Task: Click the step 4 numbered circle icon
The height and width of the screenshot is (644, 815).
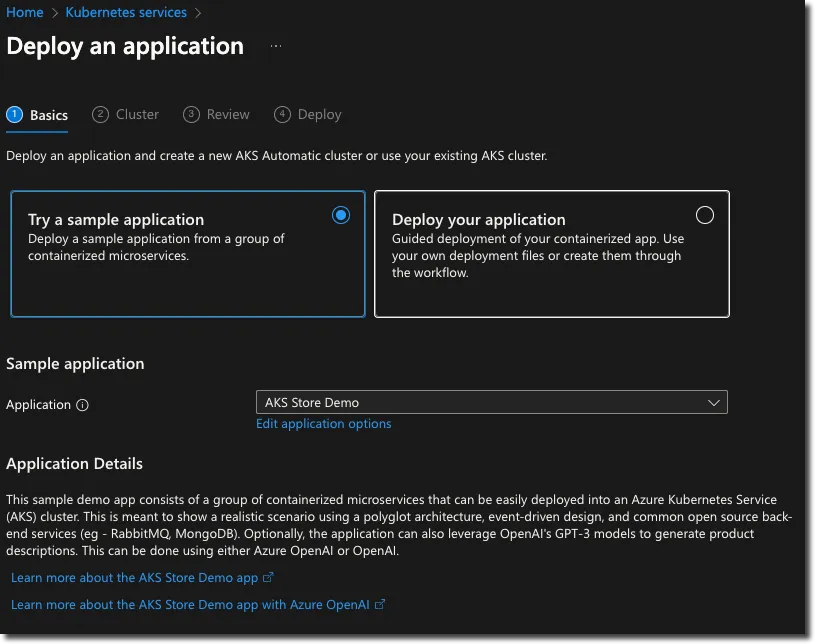Action: point(282,114)
